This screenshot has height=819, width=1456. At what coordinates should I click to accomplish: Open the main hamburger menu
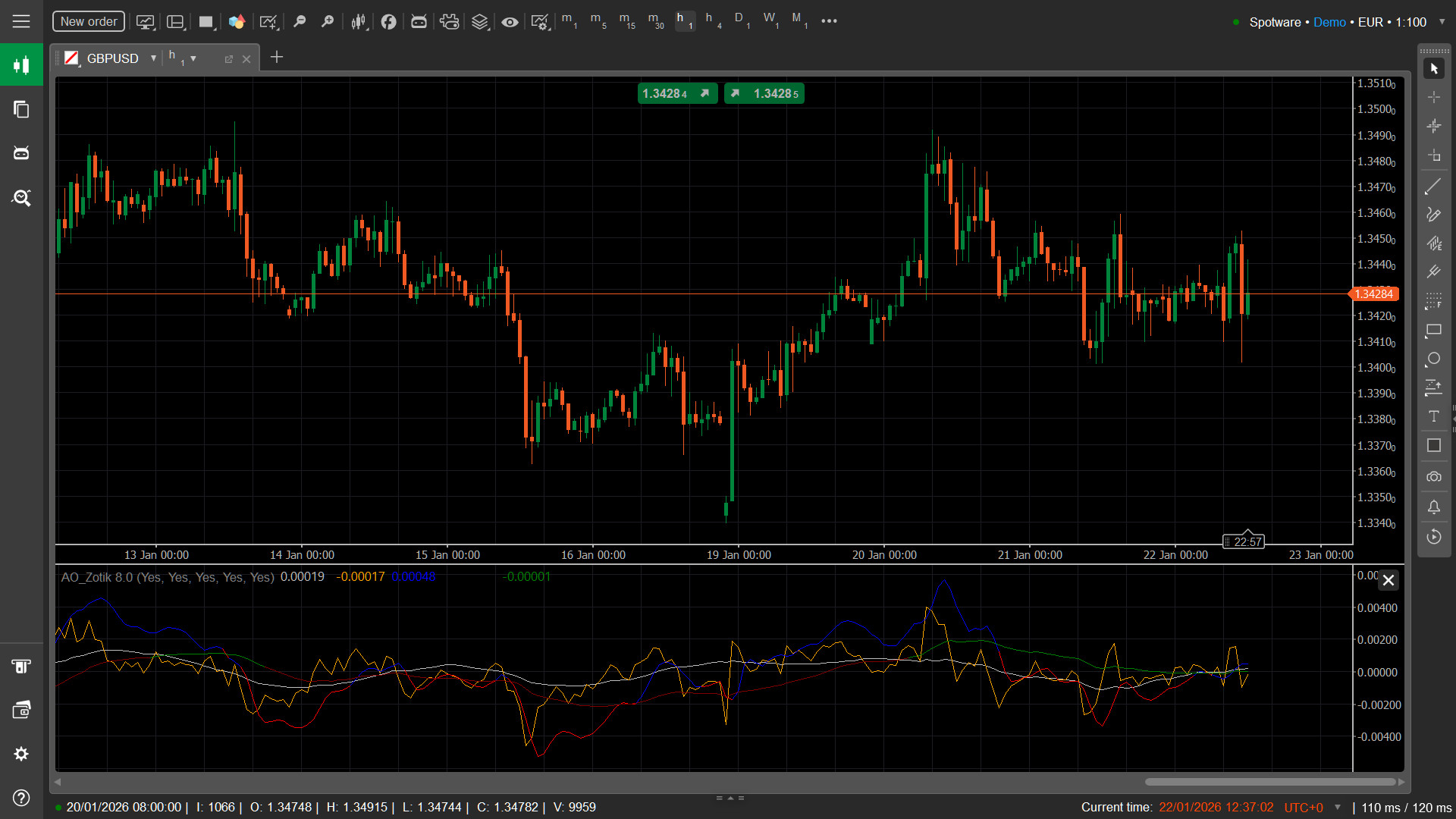(21, 21)
